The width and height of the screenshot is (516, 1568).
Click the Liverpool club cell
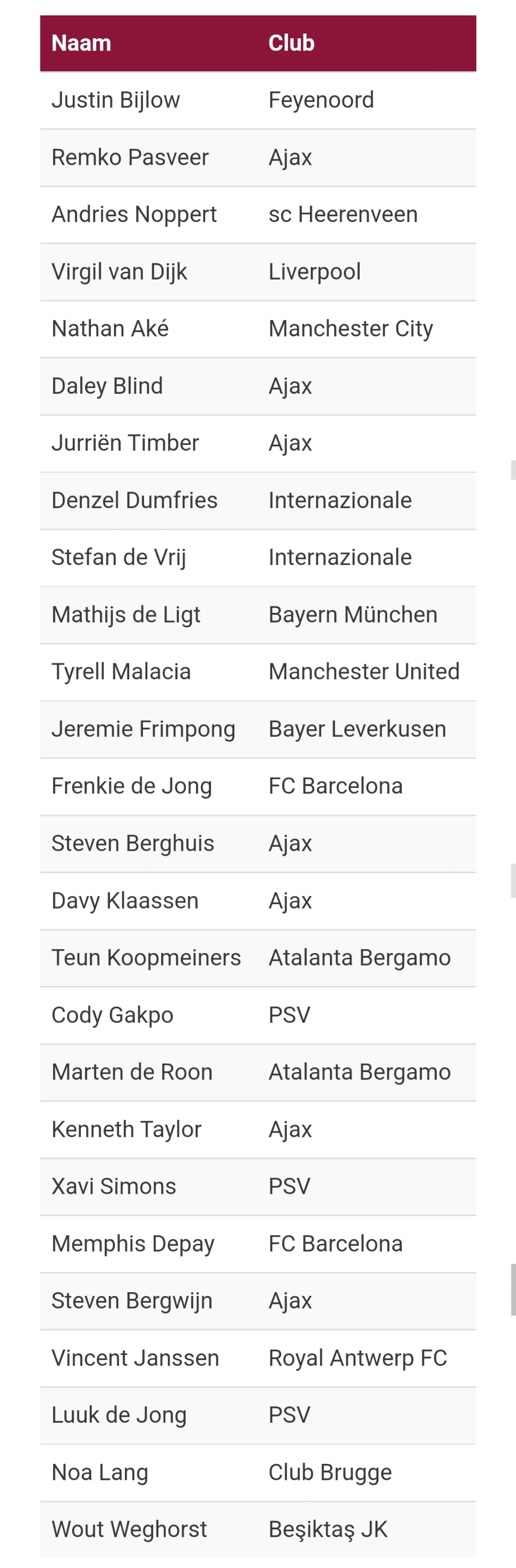(x=315, y=272)
